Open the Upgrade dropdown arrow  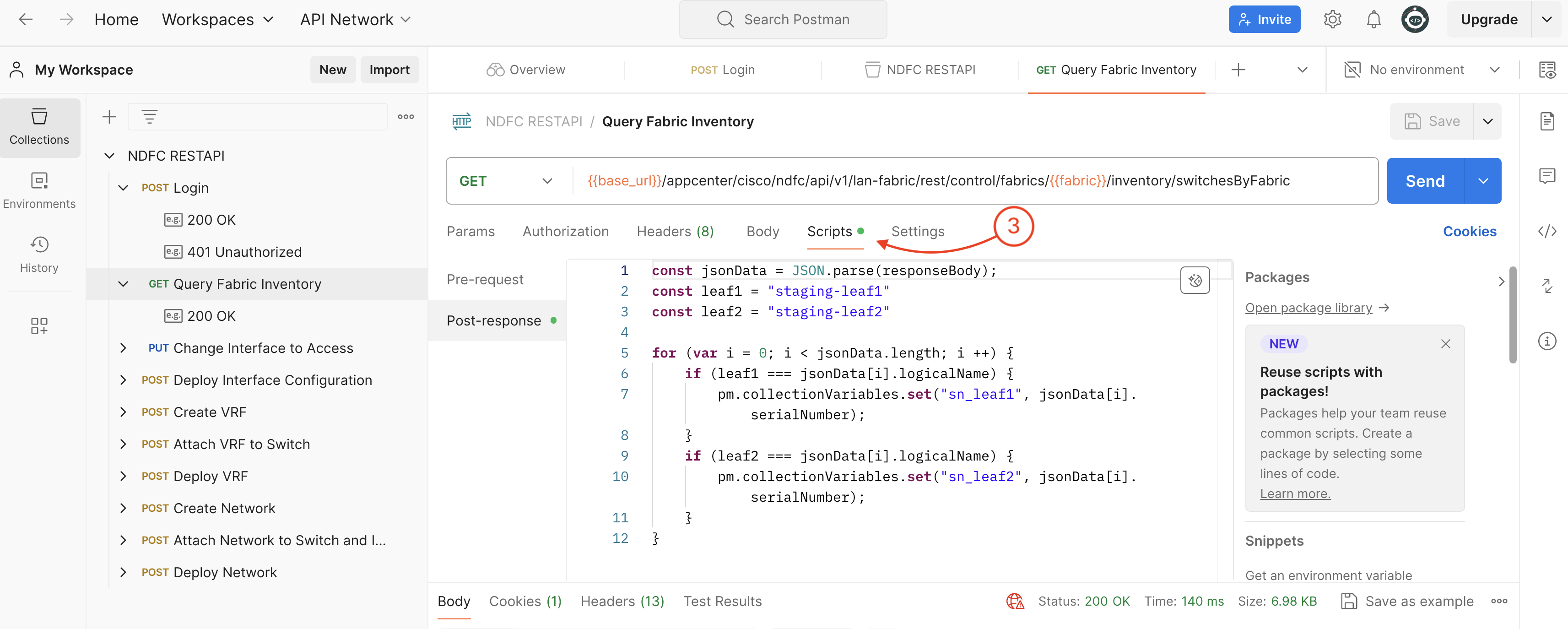click(1546, 20)
